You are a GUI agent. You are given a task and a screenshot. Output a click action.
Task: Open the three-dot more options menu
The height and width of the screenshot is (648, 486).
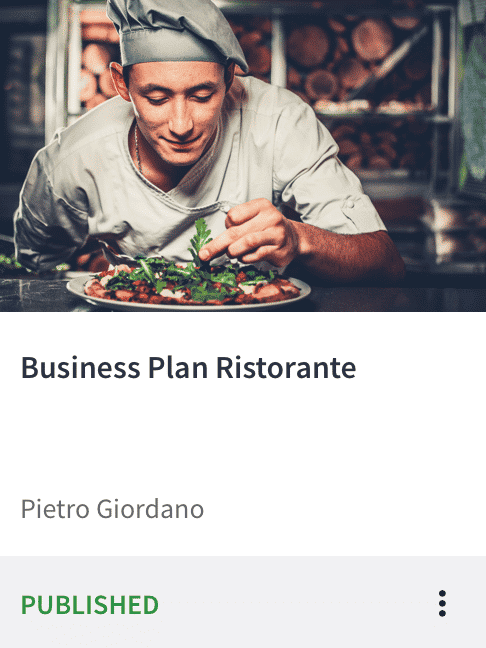click(442, 604)
